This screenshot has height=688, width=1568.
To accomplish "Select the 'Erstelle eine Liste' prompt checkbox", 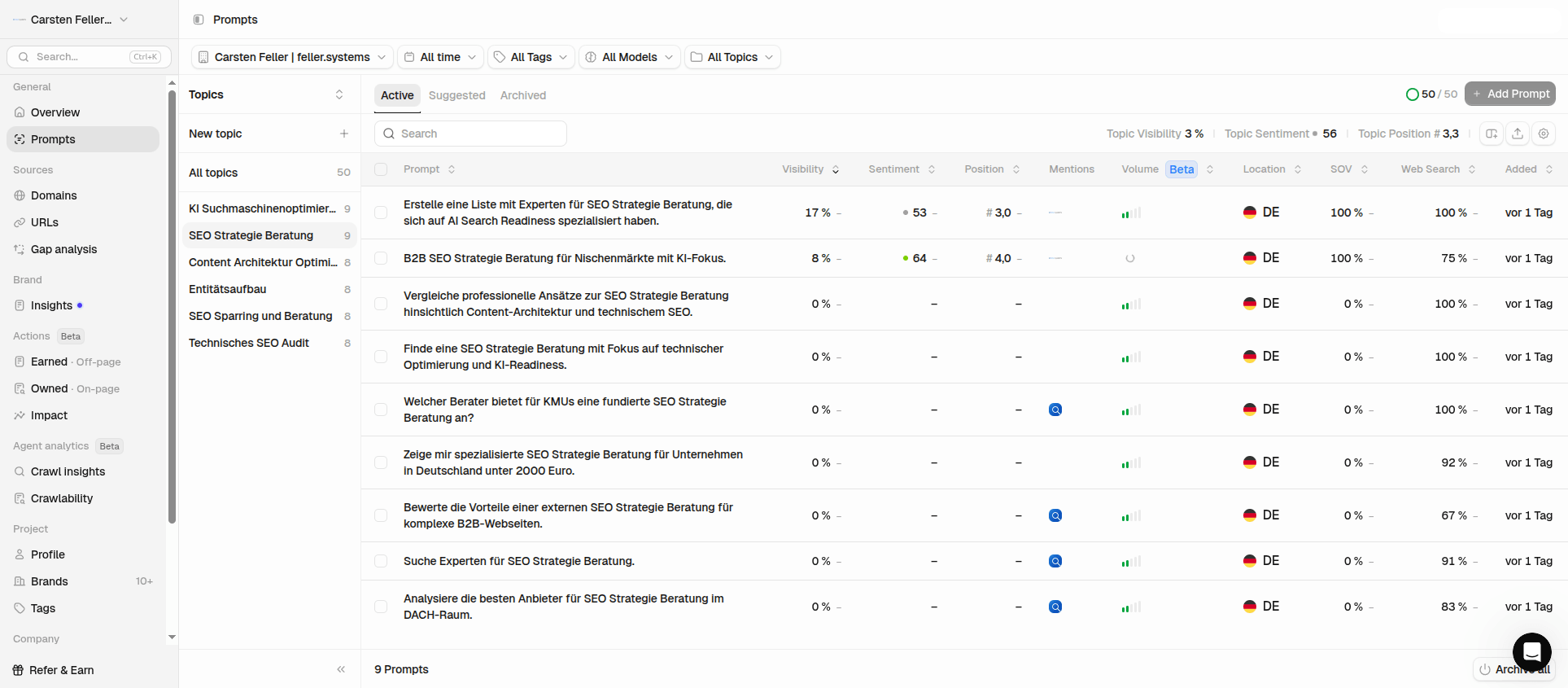I will (x=381, y=213).
